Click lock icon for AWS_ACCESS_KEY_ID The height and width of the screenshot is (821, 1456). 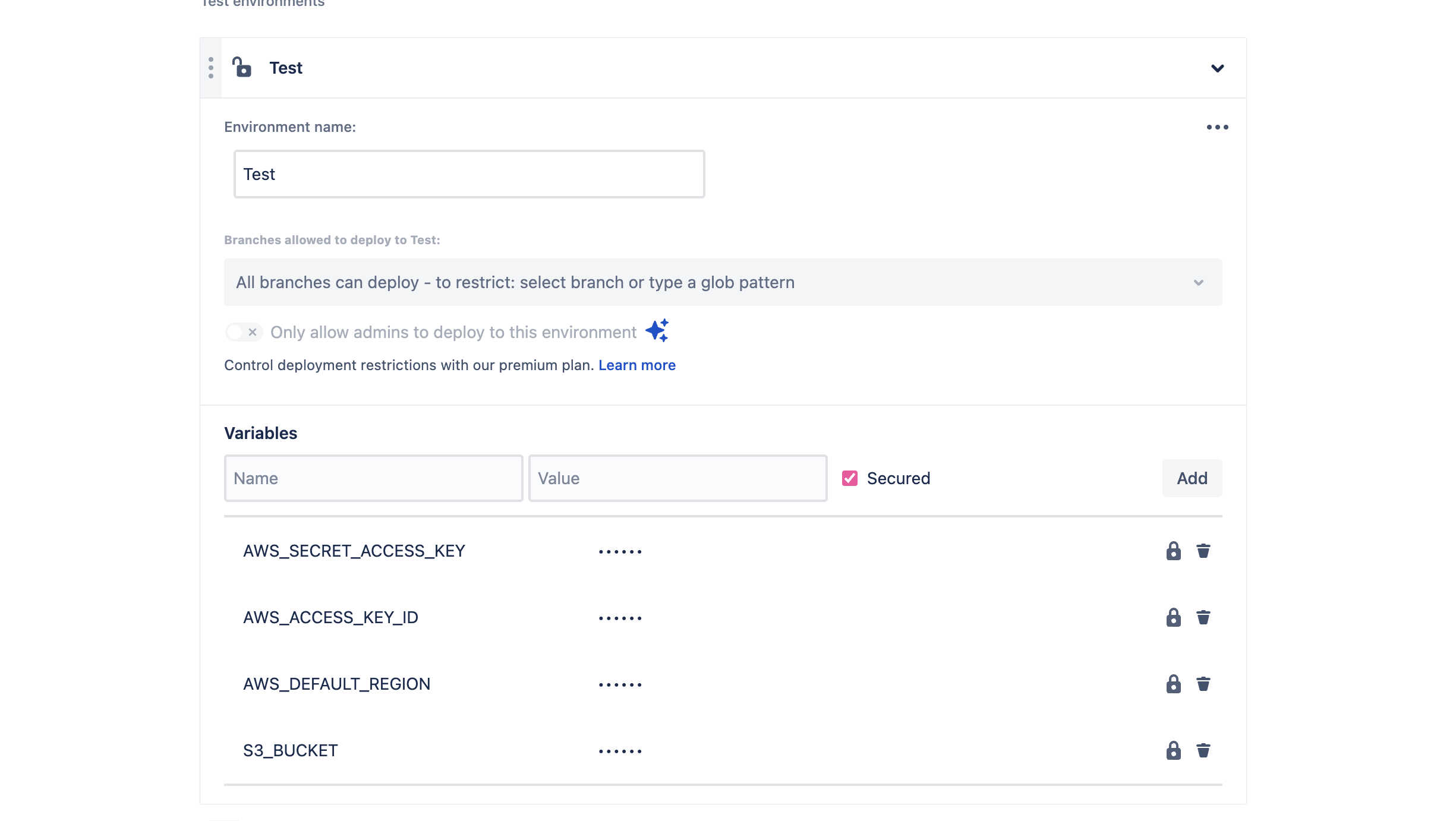1173,618
